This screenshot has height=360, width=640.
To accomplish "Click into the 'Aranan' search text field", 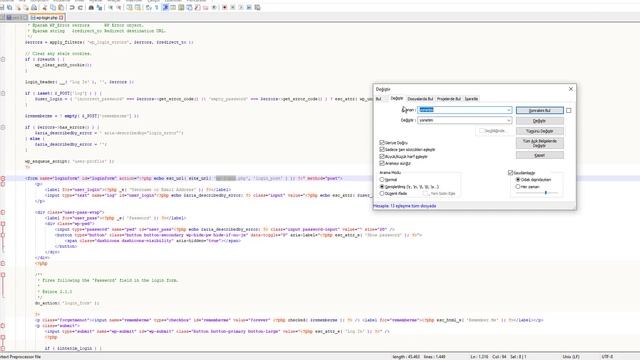I will click(464, 110).
